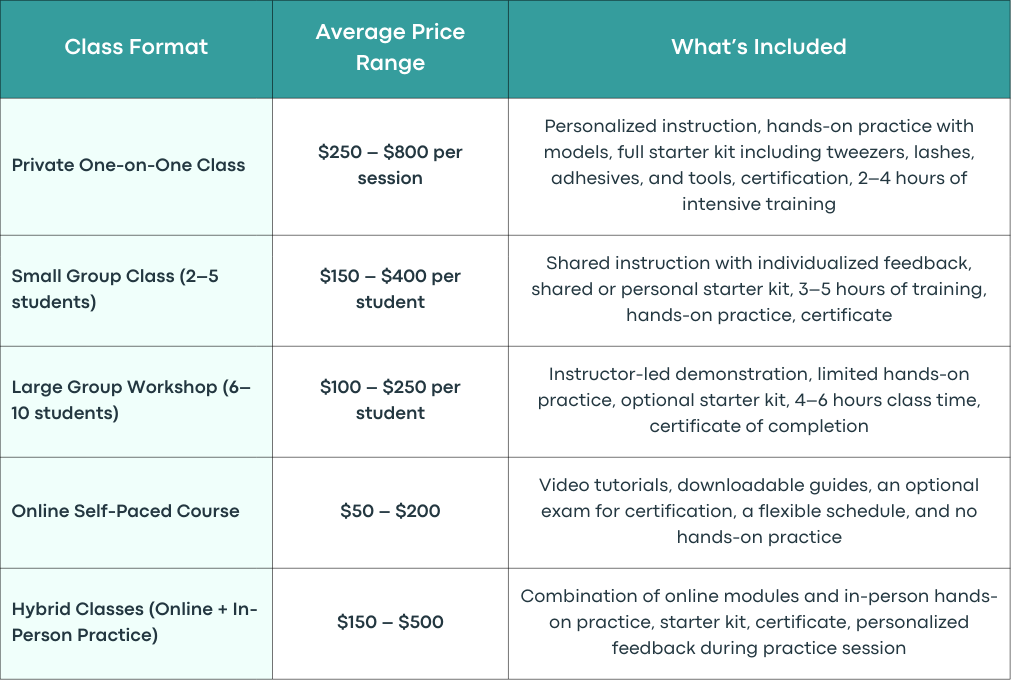Select the Hybrid Classes row label

(136, 623)
